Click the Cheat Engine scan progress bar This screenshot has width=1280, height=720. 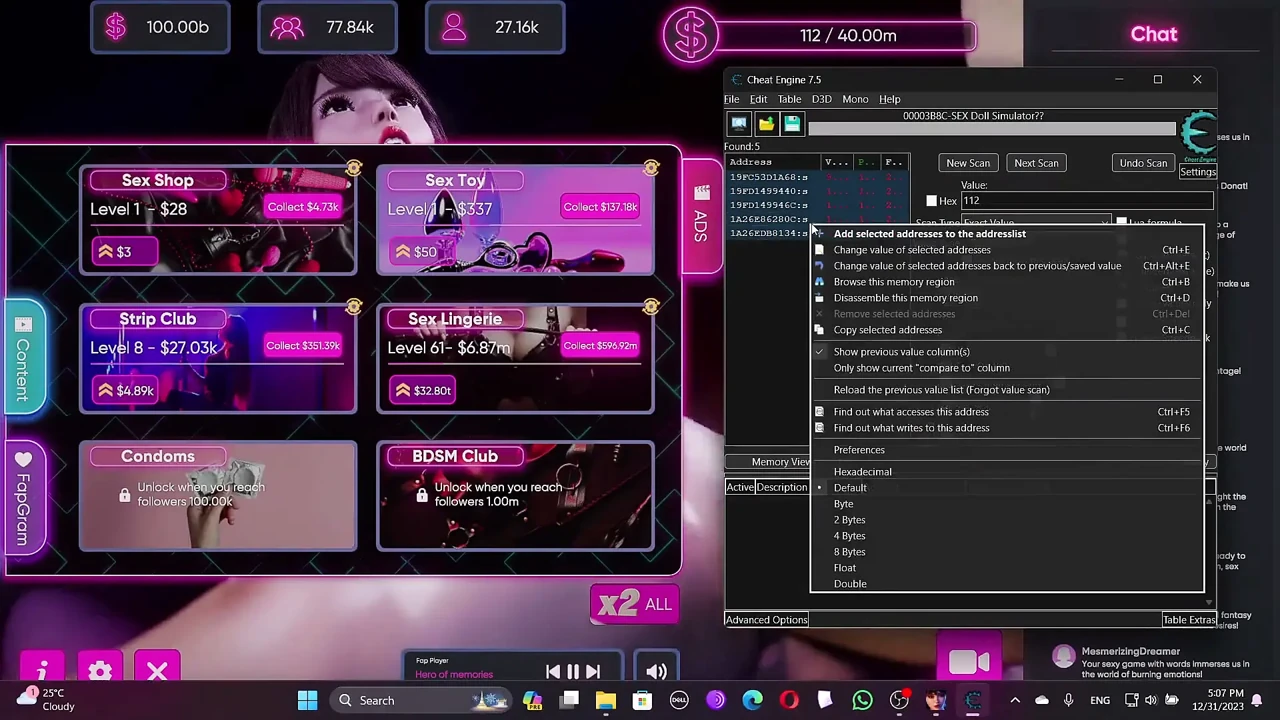[x=992, y=129]
